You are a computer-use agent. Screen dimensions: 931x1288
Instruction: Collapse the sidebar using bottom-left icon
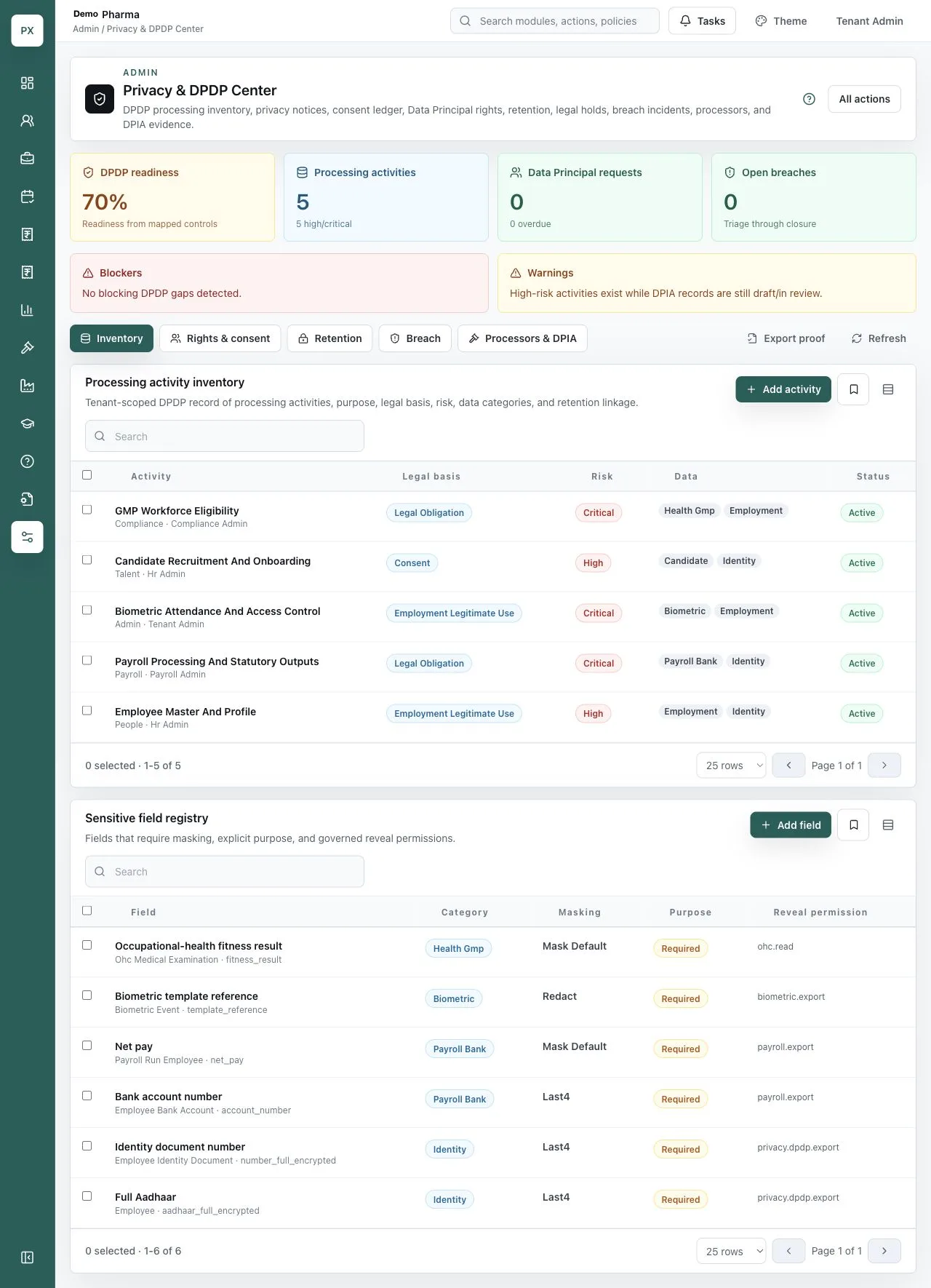point(27,1257)
